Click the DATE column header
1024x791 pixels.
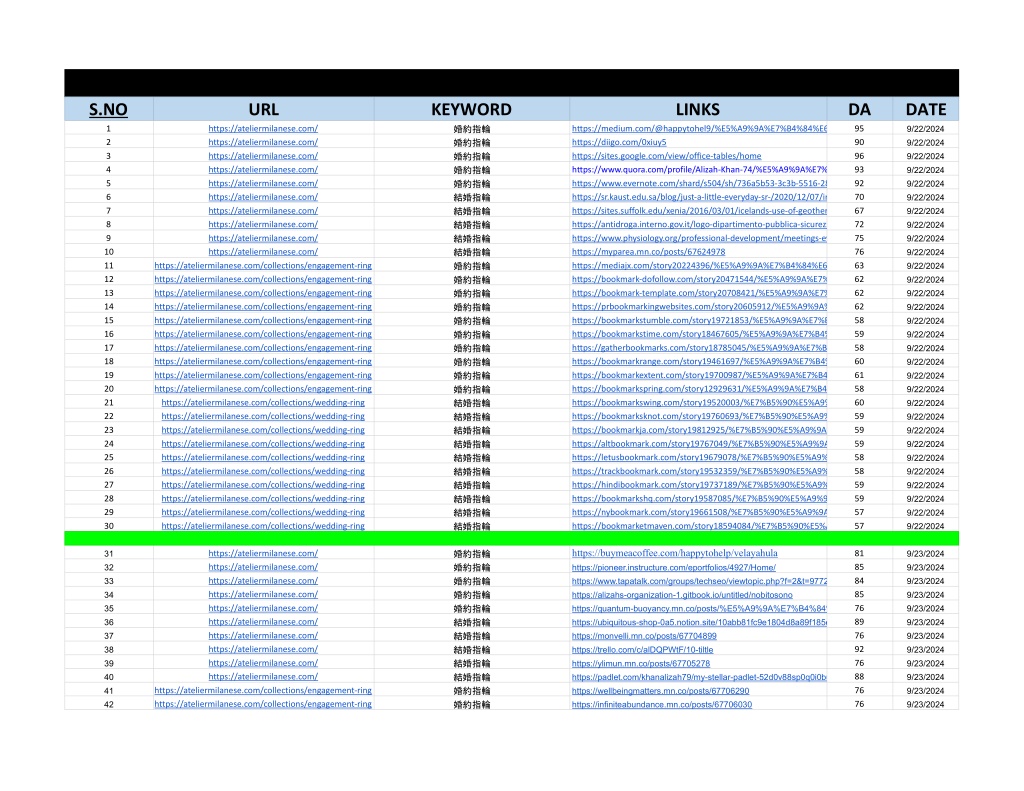[925, 109]
